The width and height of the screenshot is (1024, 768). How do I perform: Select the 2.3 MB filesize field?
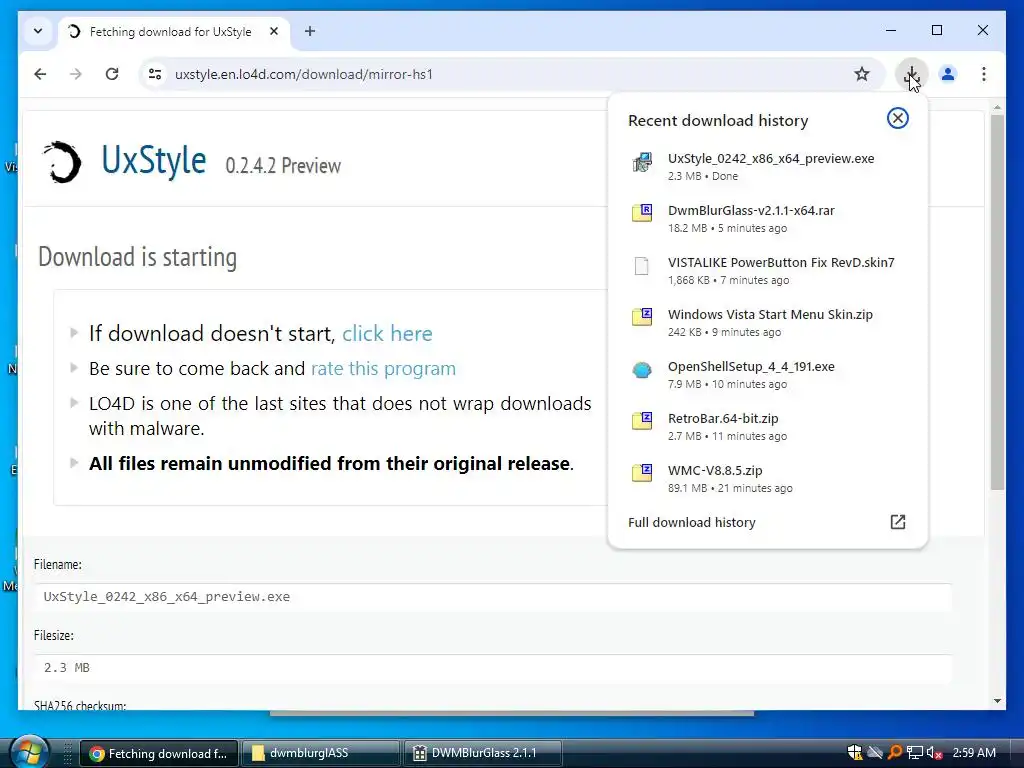(493, 668)
